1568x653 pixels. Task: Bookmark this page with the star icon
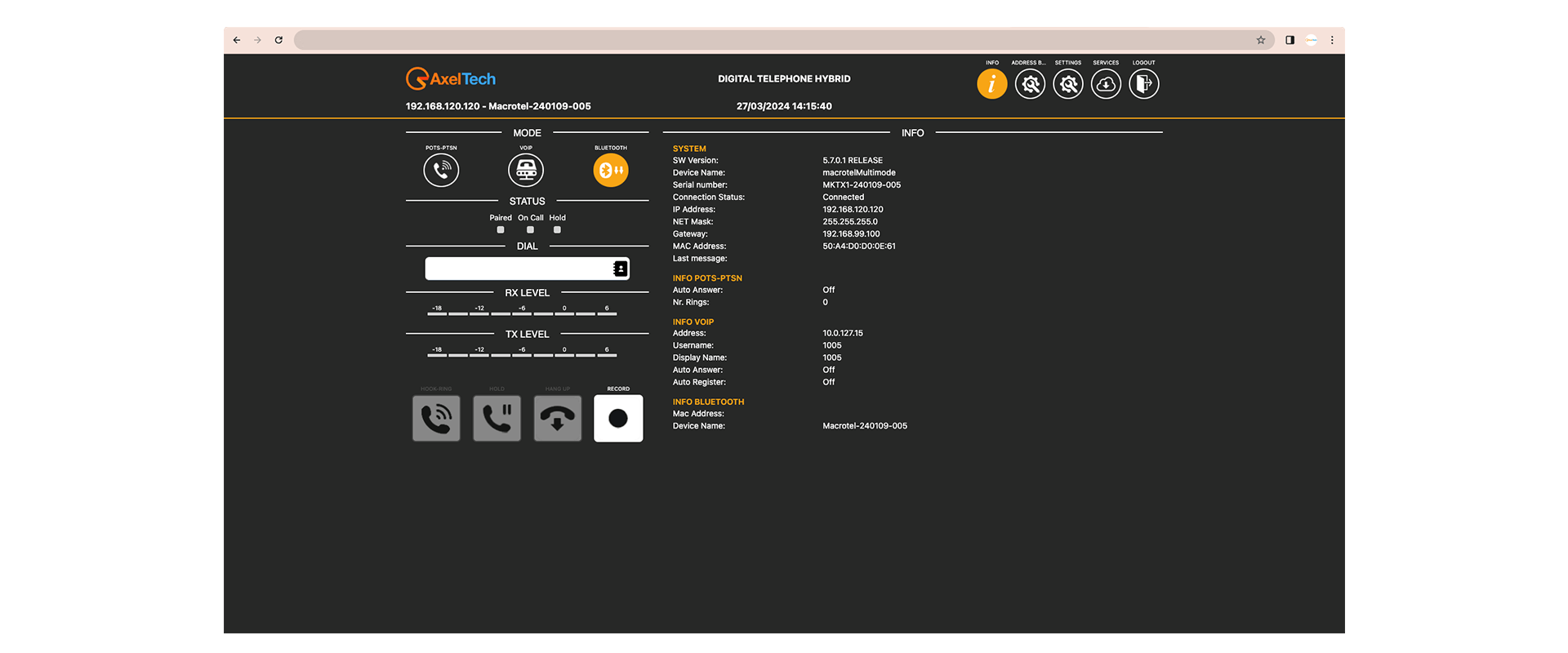coord(1260,40)
